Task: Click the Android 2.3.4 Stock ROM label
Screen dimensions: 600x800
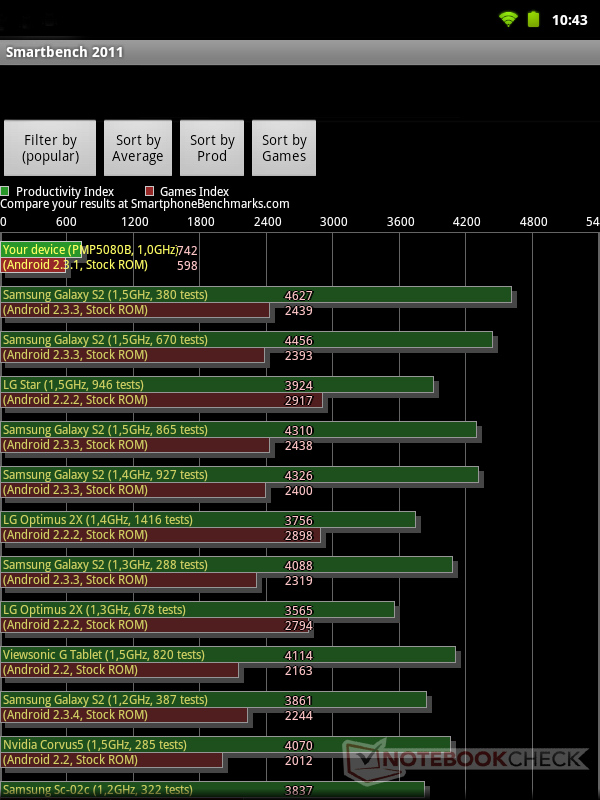Action: click(x=75, y=714)
